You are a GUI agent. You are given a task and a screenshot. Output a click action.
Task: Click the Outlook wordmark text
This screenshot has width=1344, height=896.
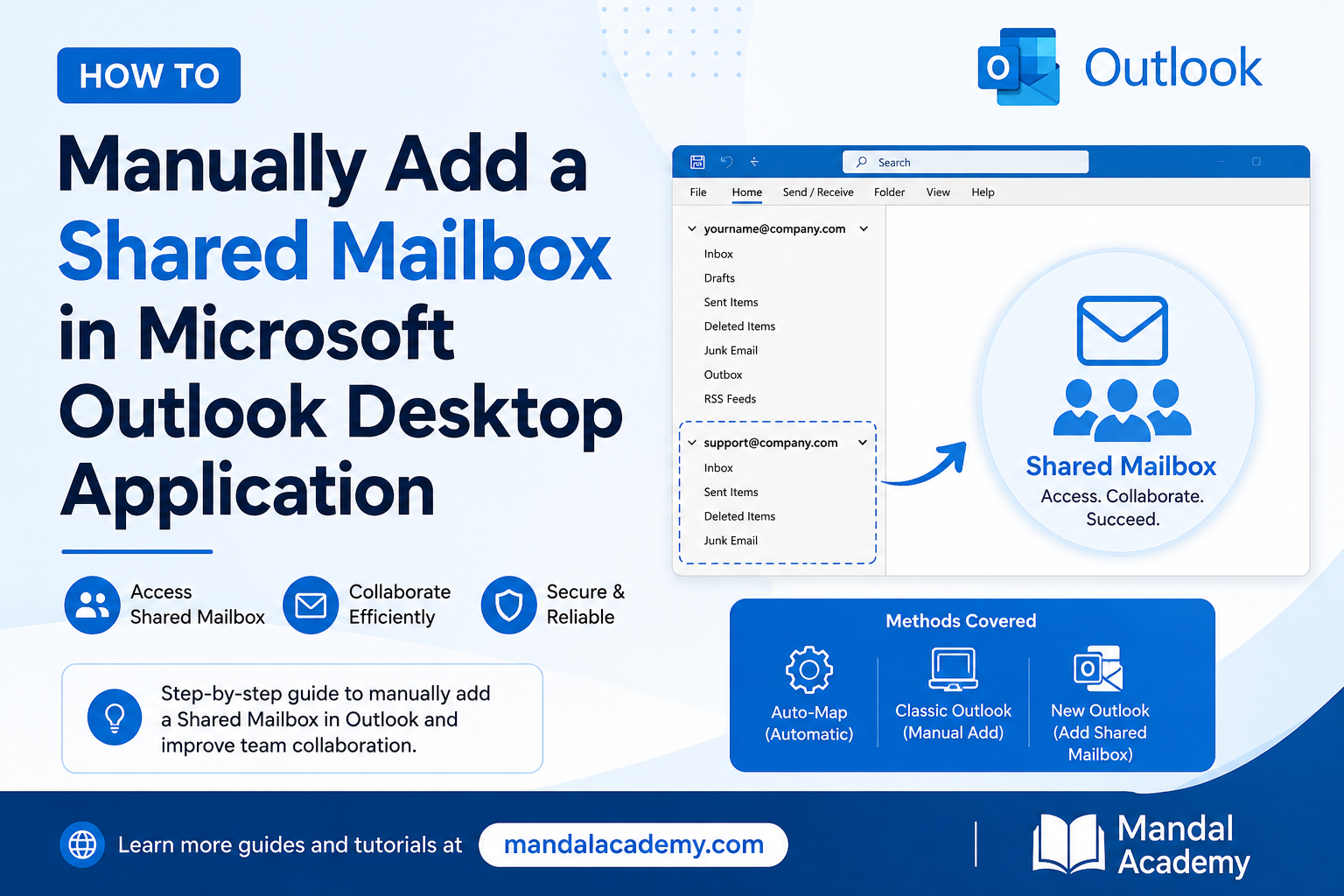[1172, 68]
